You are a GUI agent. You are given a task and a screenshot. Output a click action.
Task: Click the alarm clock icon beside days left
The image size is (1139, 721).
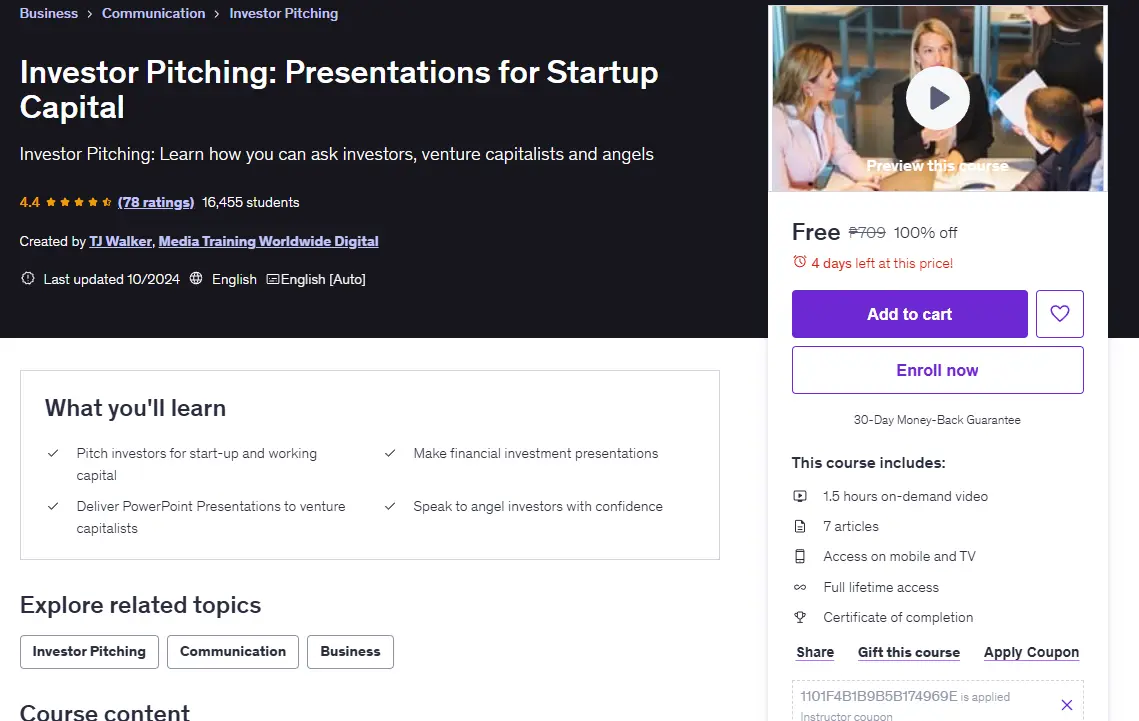[799, 262]
